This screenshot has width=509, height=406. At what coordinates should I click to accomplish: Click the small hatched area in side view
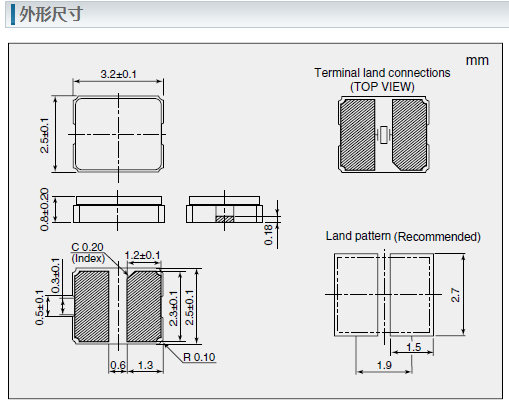tap(225, 219)
